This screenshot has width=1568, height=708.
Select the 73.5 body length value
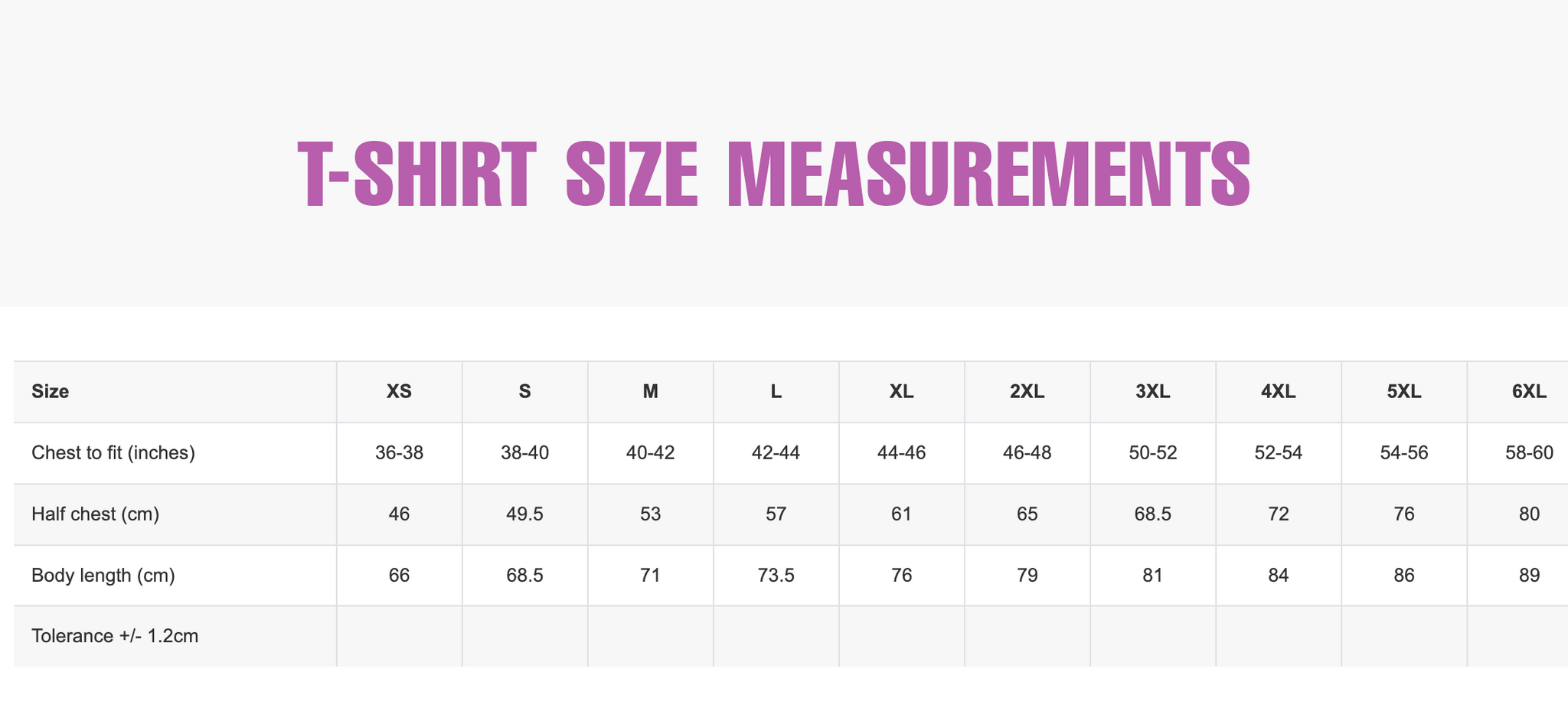[776, 576]
